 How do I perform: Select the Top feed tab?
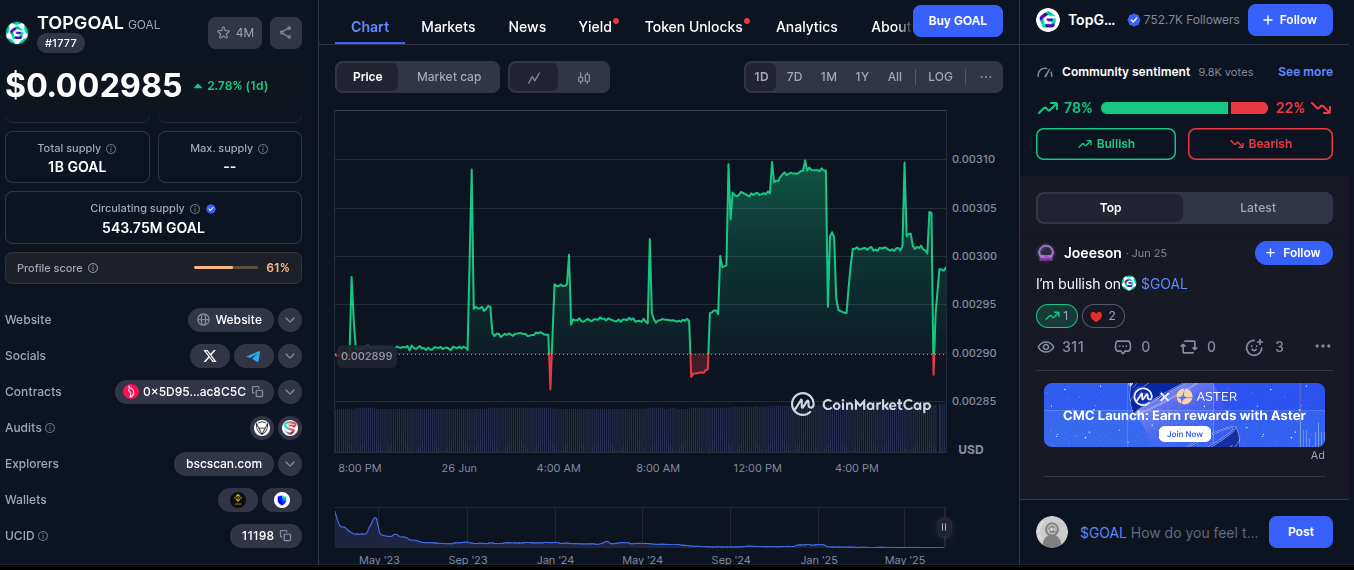point(1110,208)
